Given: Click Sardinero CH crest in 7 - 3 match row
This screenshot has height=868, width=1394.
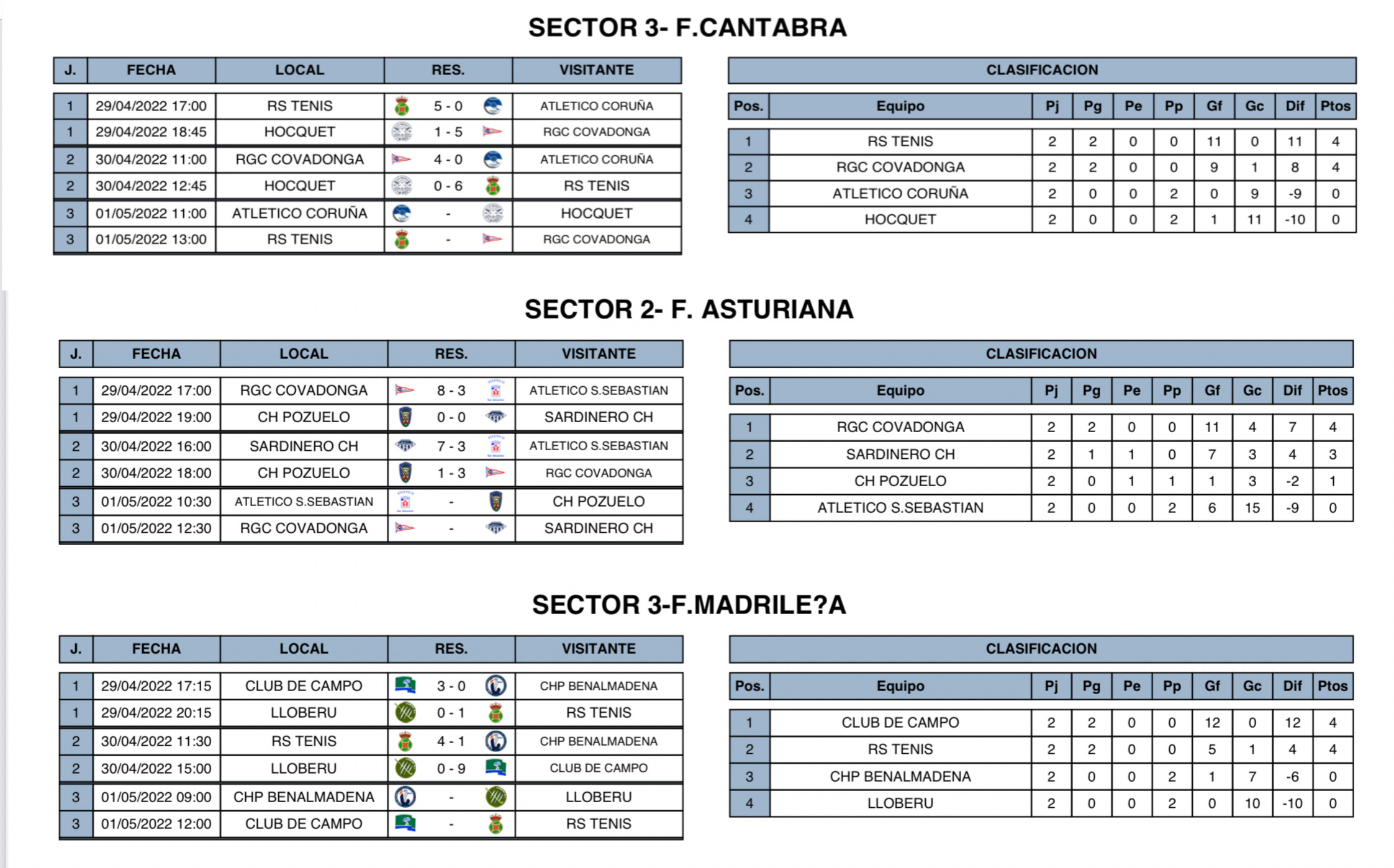Looking at the screenshot, I should 405,446.
